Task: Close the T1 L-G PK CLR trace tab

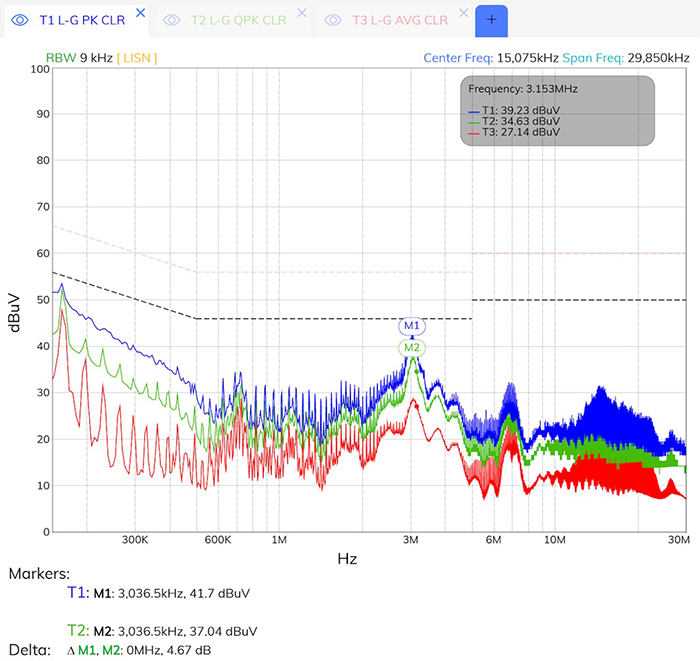Action: click(x=140, y=13)
